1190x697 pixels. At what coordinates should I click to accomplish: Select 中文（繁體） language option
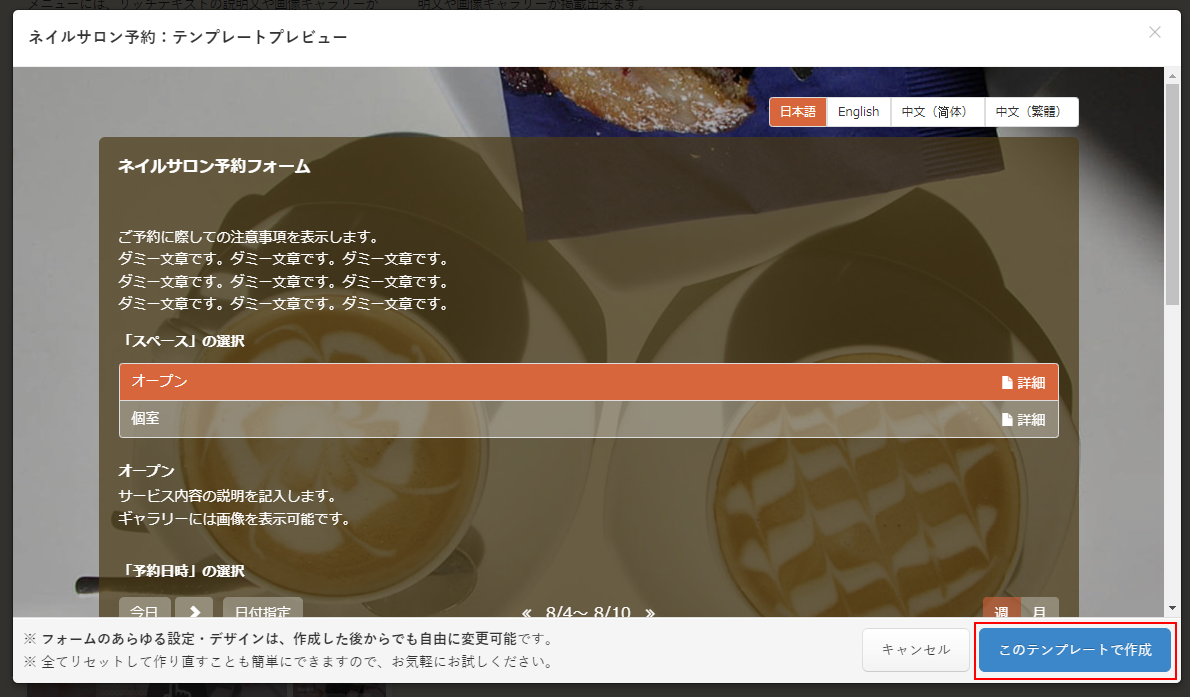(x=1031, y=112)
